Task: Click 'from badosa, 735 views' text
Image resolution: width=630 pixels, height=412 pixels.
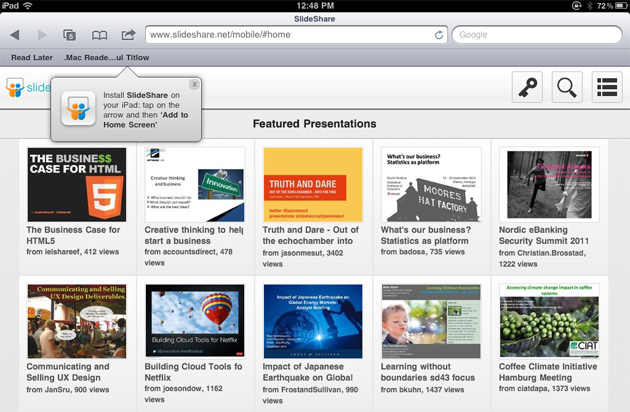Action: 423,252
